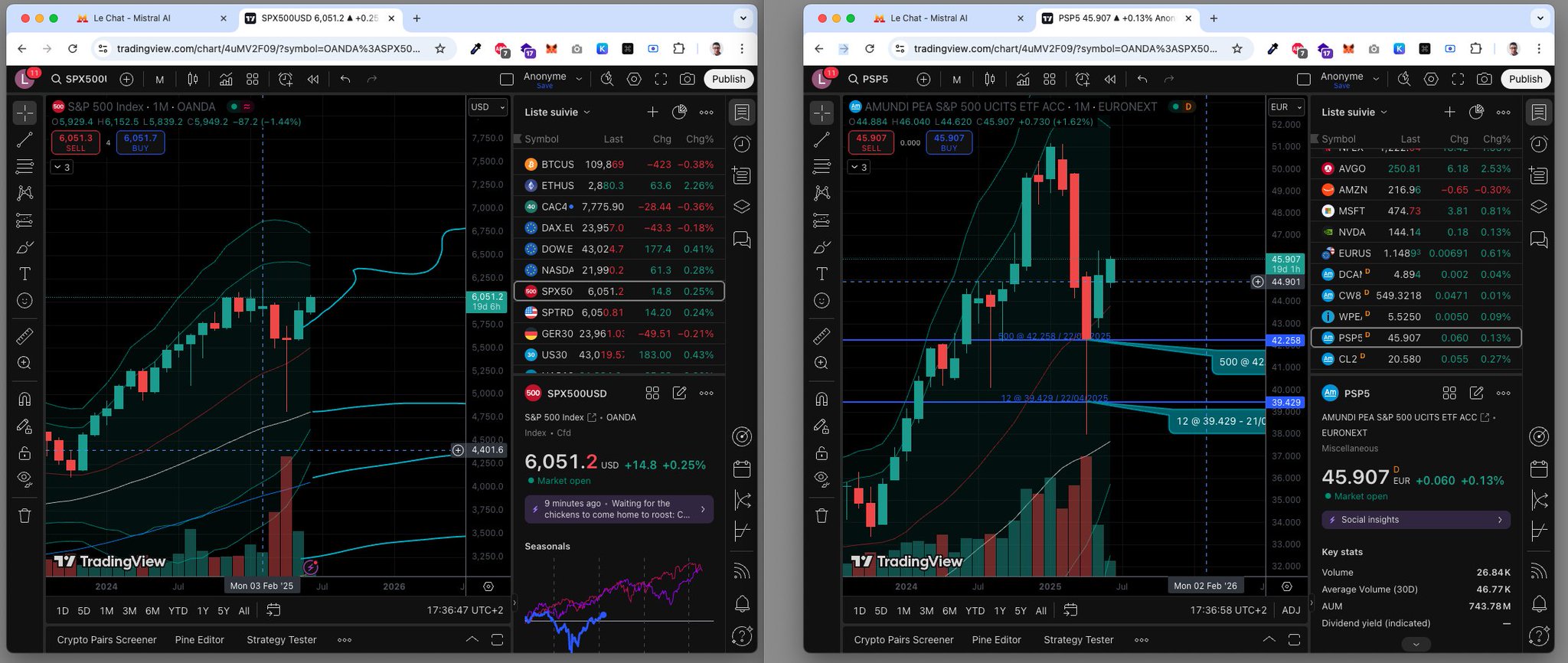Create an alert in the SPX500 window toolbar
Viewport: 1568px width, 663px height.
286,79
